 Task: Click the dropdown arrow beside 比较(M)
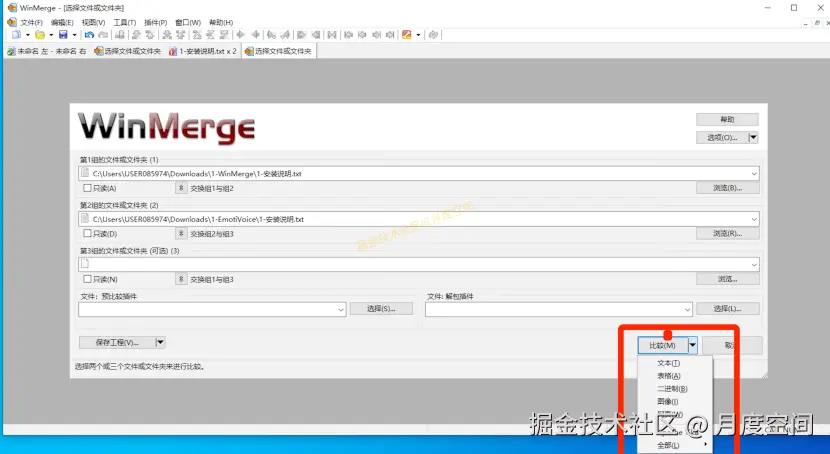pos(692,346)
